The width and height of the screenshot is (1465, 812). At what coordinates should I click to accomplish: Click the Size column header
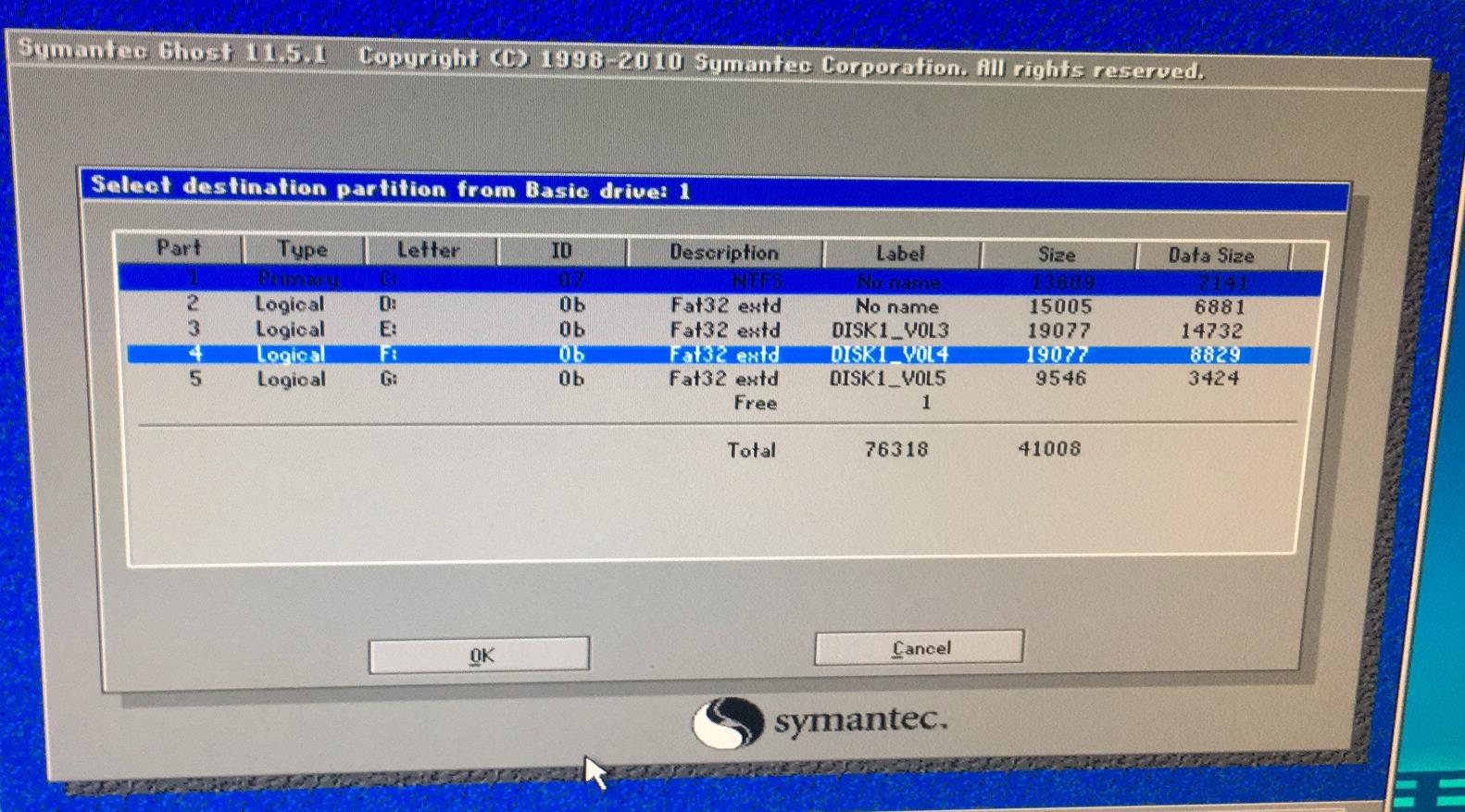(x=1057, y=255)
